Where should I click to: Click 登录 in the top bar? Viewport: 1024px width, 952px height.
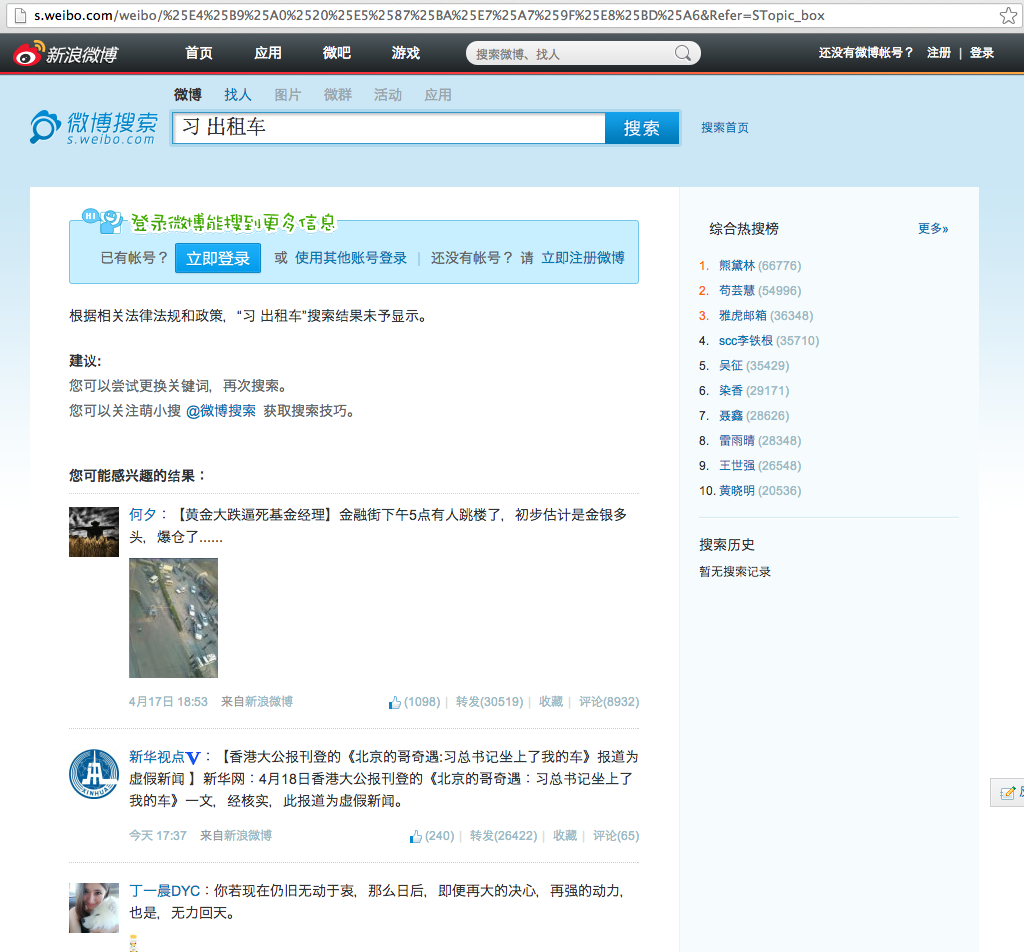pos(982,53)
